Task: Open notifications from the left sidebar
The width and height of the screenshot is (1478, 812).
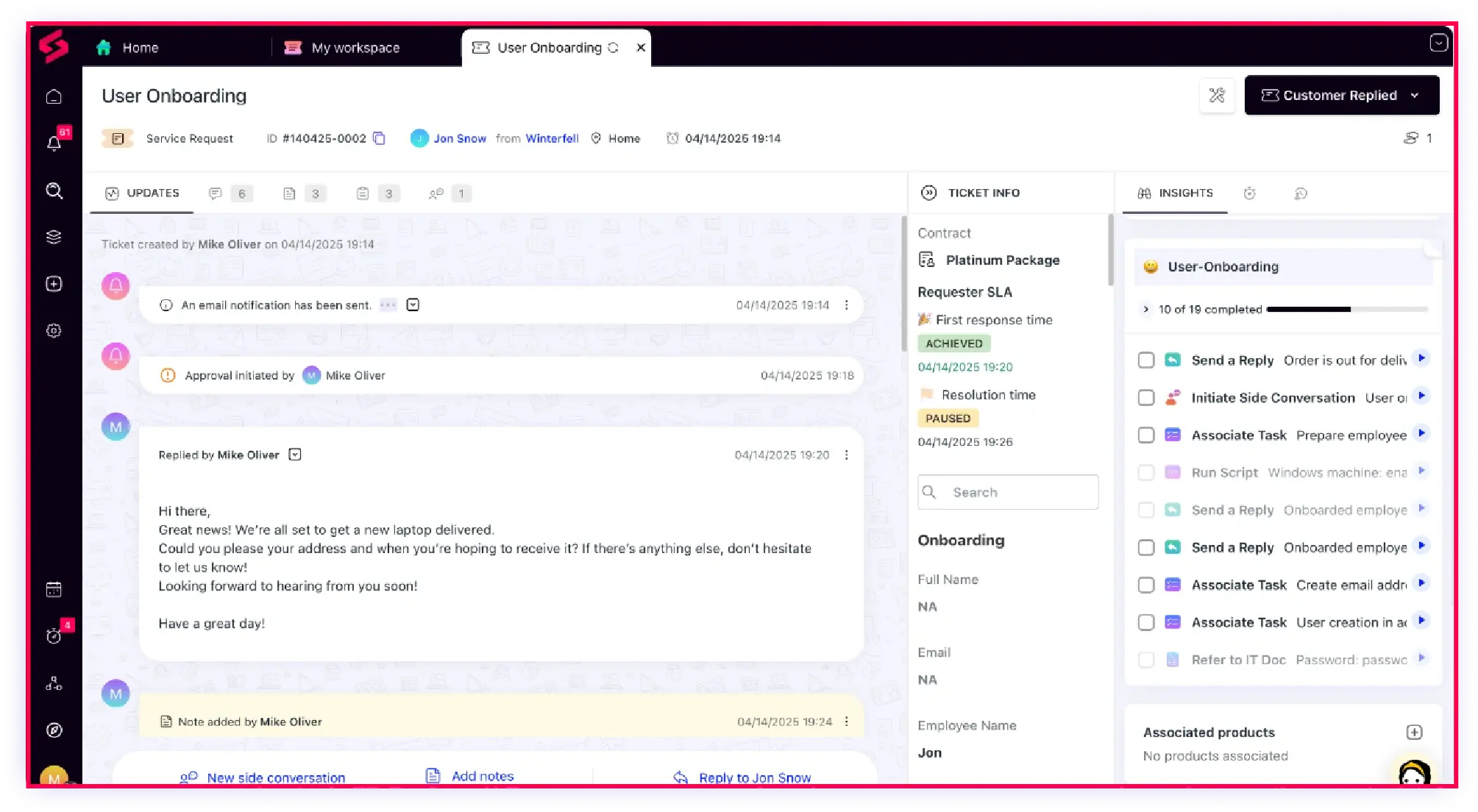Action: [54, 143]
